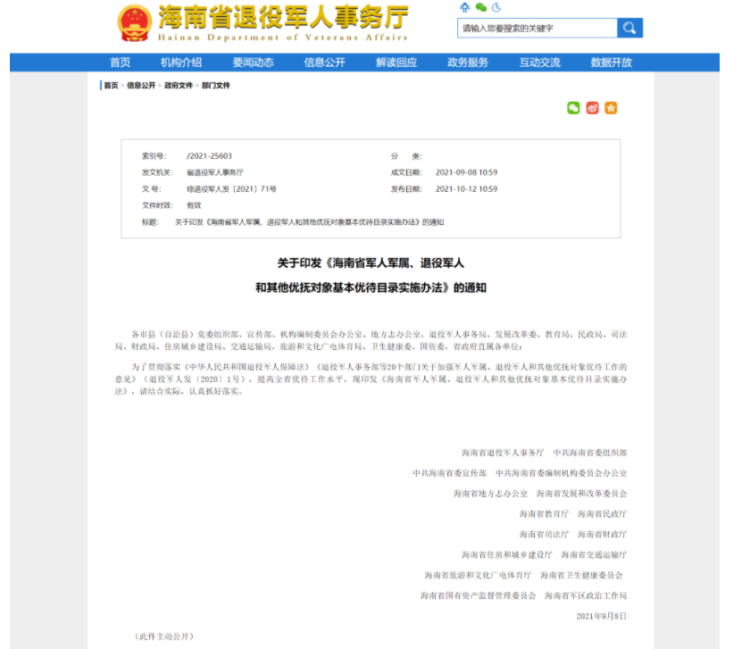Viewport: 750px width, 649px height.
Task: Focus the keyword search input field
Action: coord(536,28)
